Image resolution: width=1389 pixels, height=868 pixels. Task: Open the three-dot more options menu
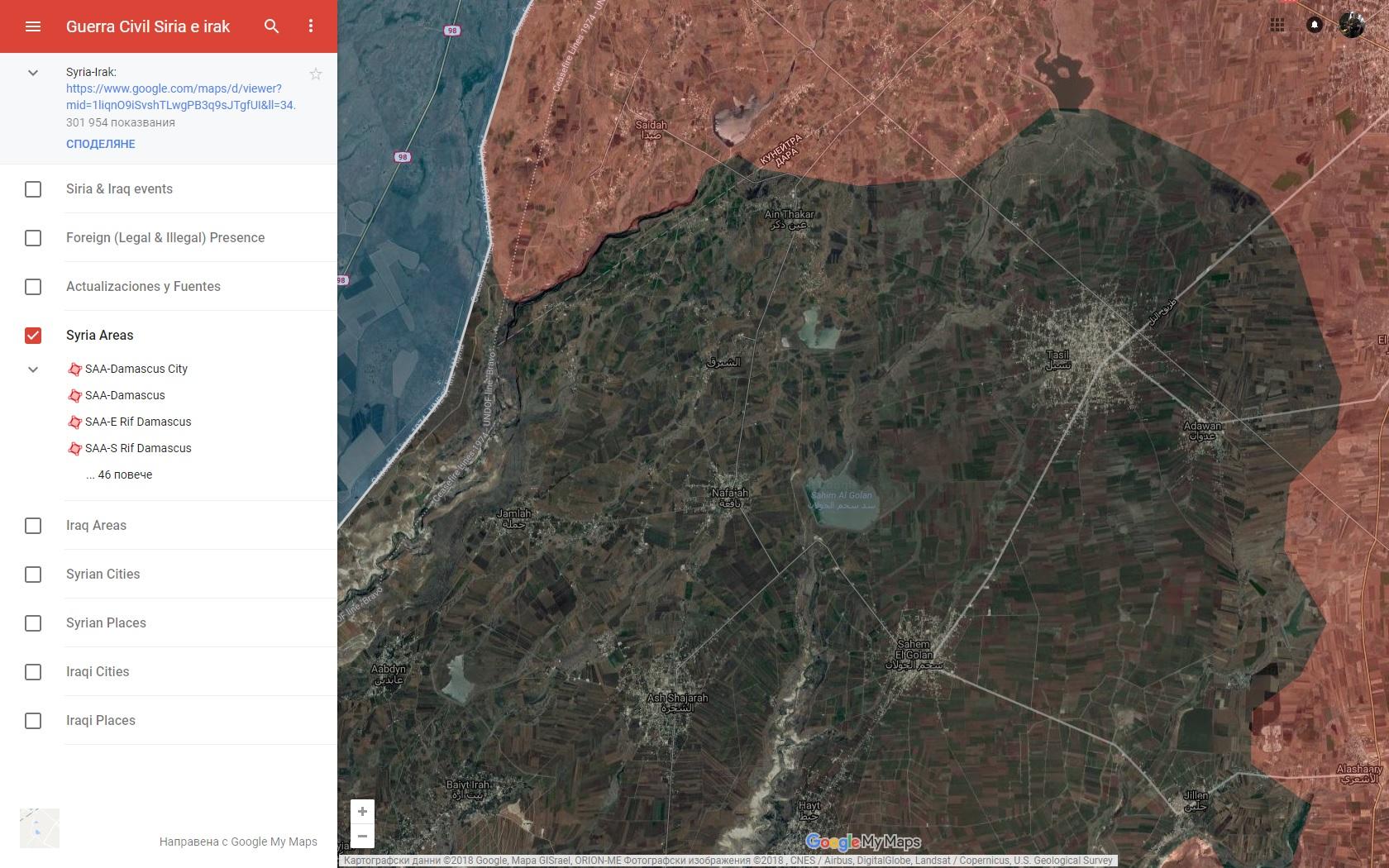coord(311,26)
